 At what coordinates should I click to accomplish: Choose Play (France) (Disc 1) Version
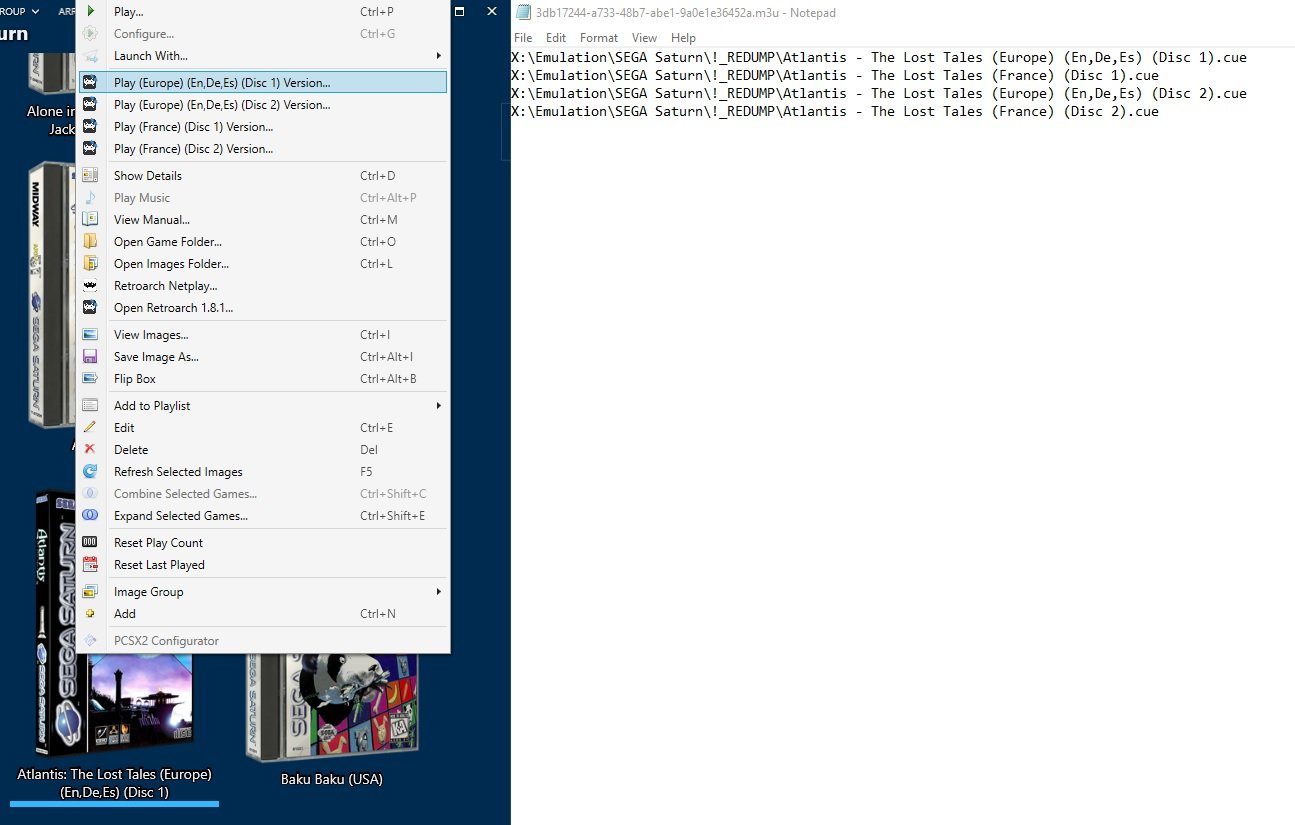(262, 127)
